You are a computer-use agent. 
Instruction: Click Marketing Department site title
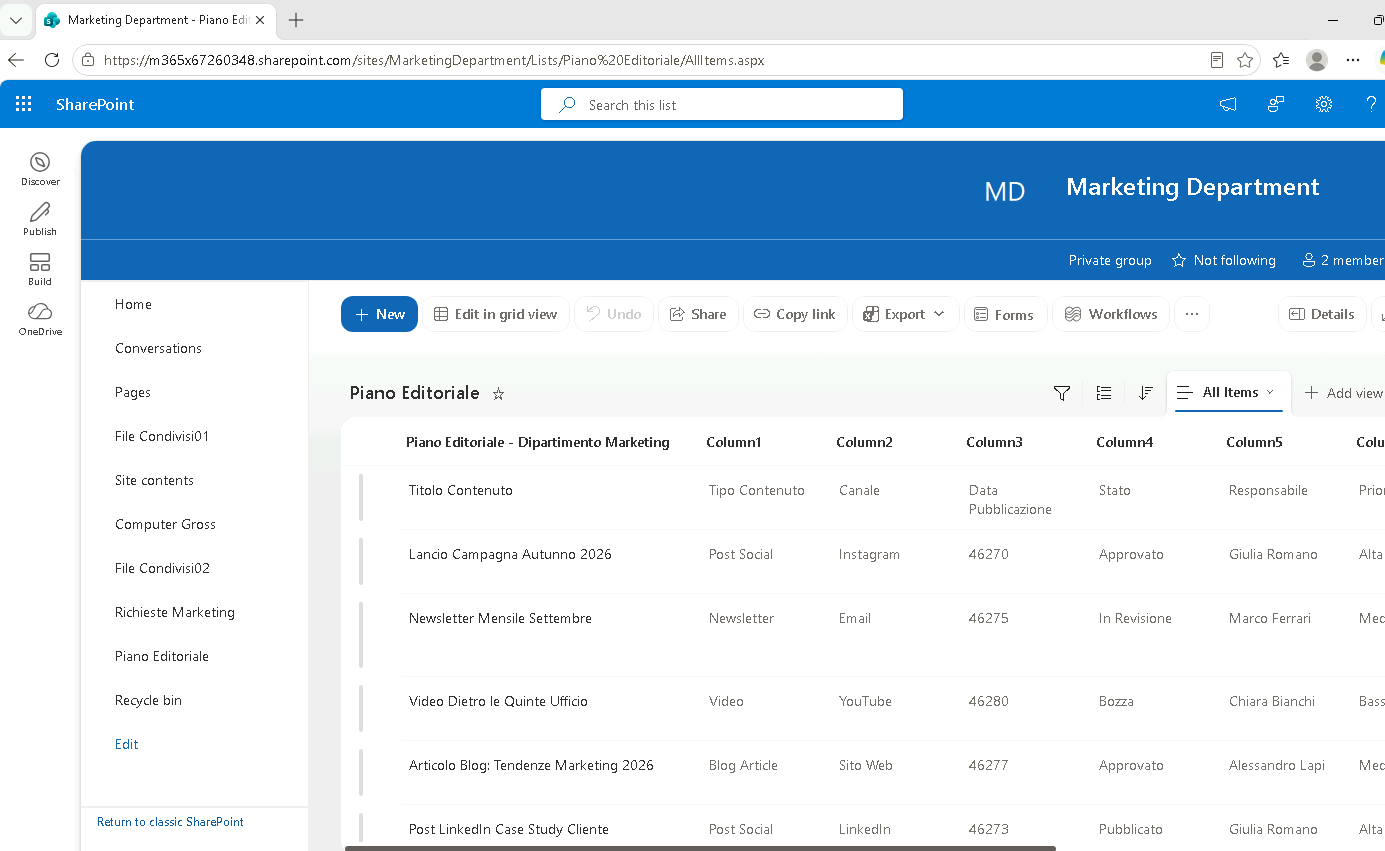point(1193,187)
